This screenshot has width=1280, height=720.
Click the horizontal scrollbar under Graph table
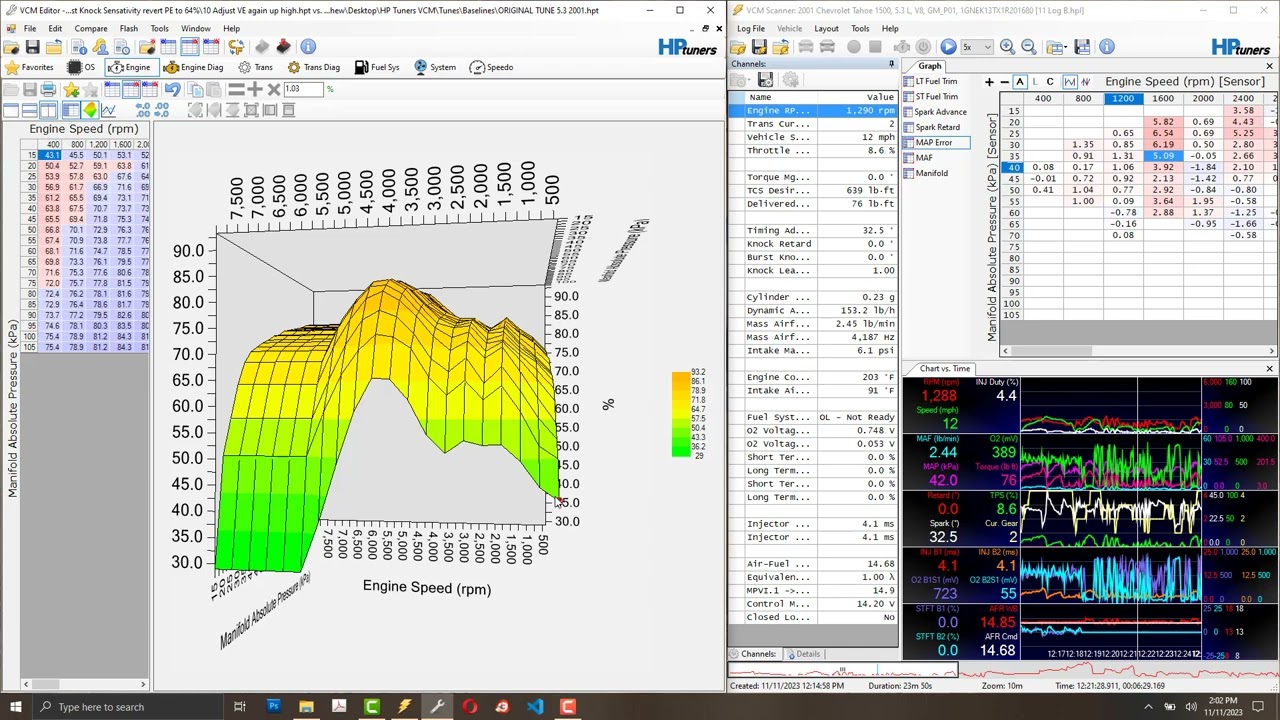coord(1138,351)
